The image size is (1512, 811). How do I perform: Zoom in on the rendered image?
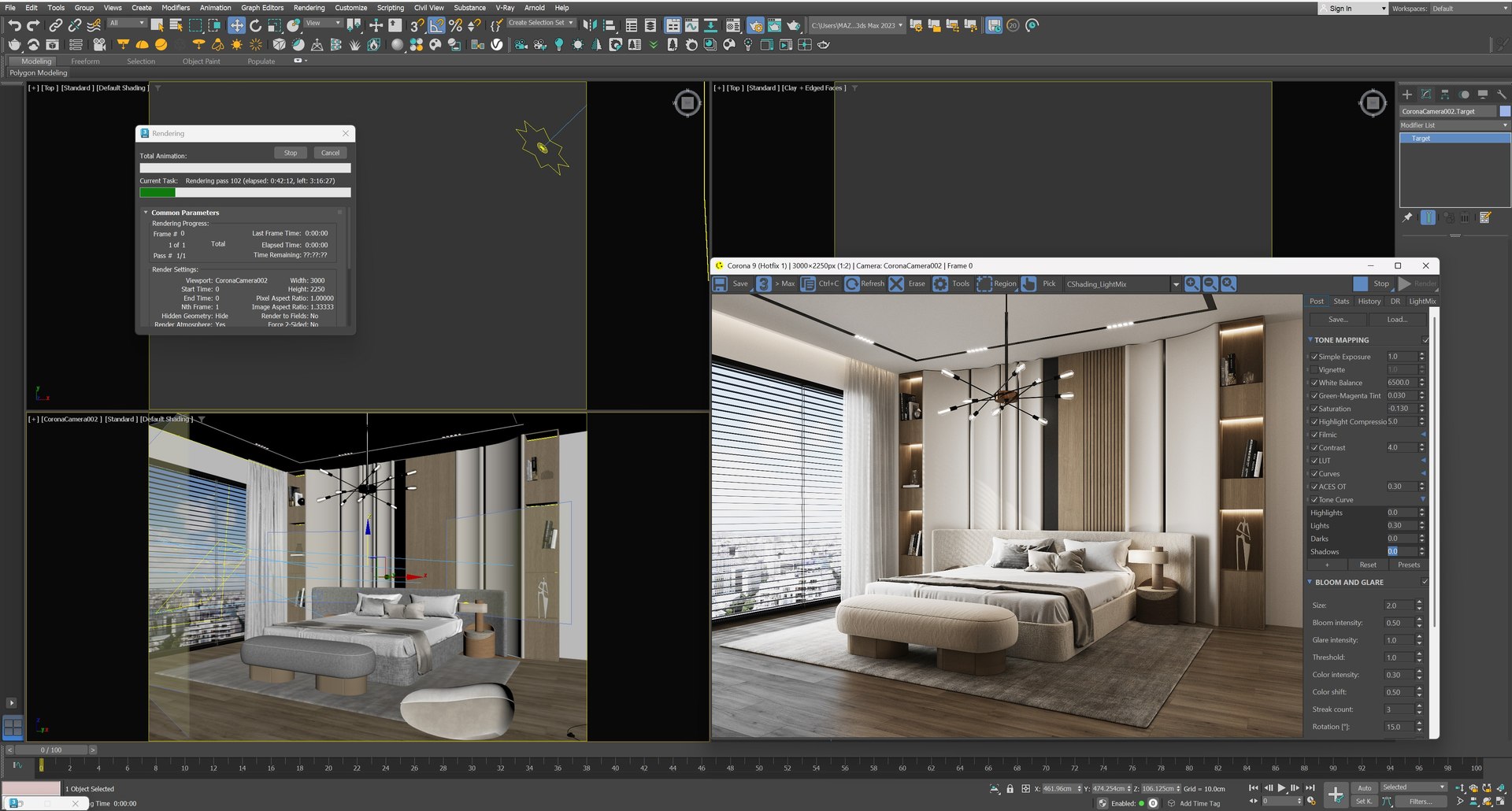(1192, 284)
